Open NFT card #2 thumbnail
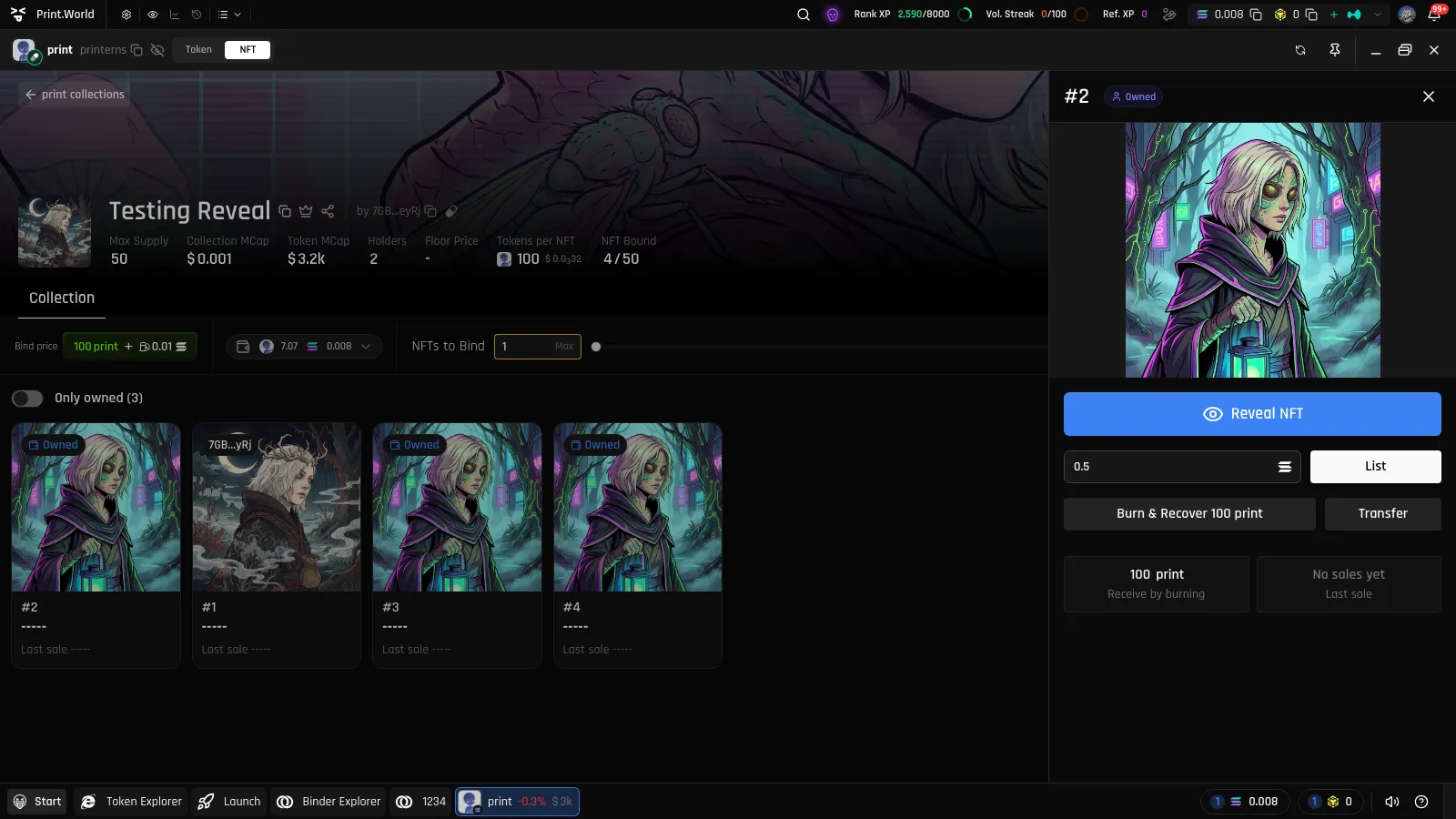This screenshot has height=819, width=1456. coord(96,507)
